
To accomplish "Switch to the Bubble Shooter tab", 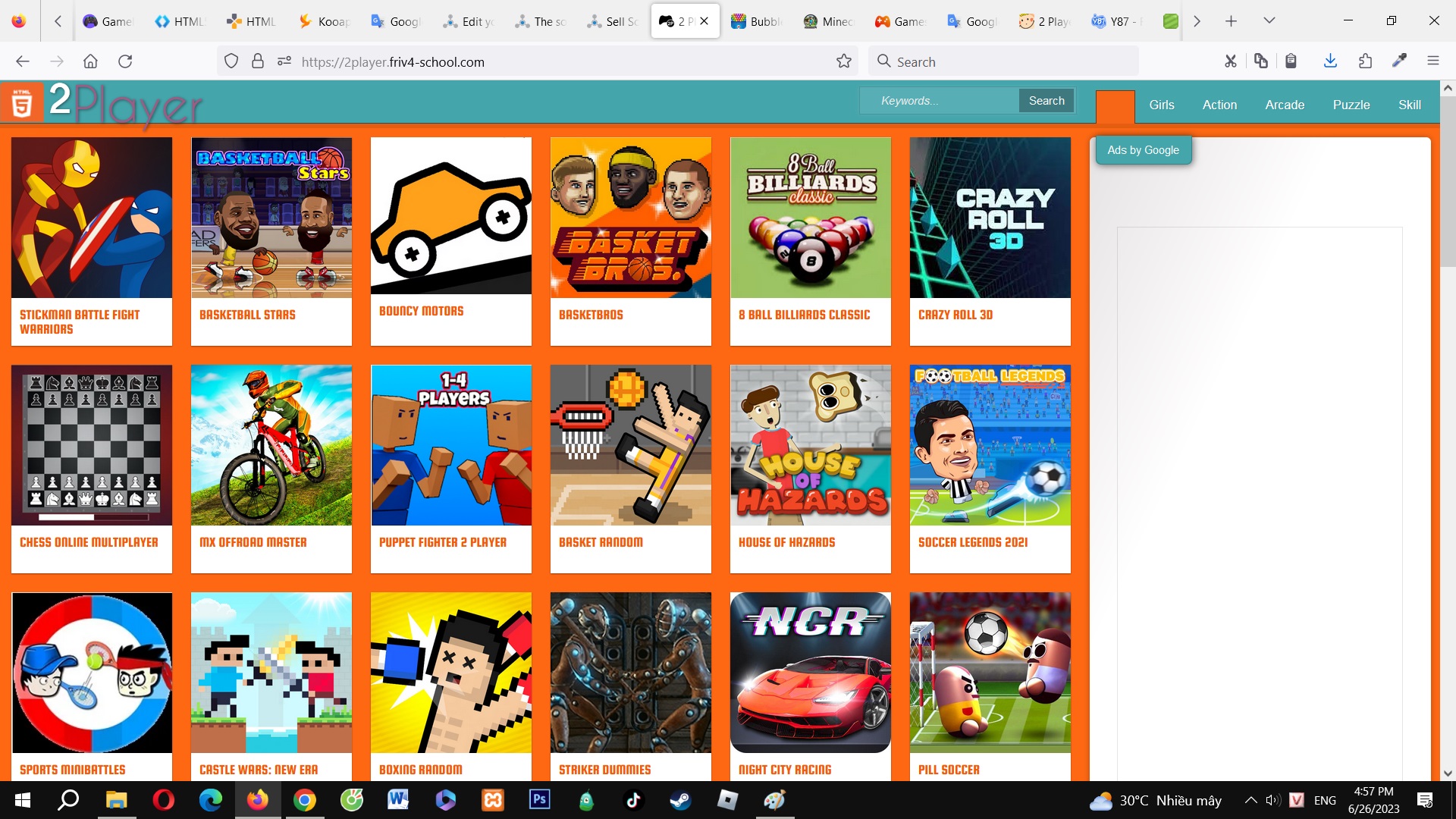I will coord(756,21).
